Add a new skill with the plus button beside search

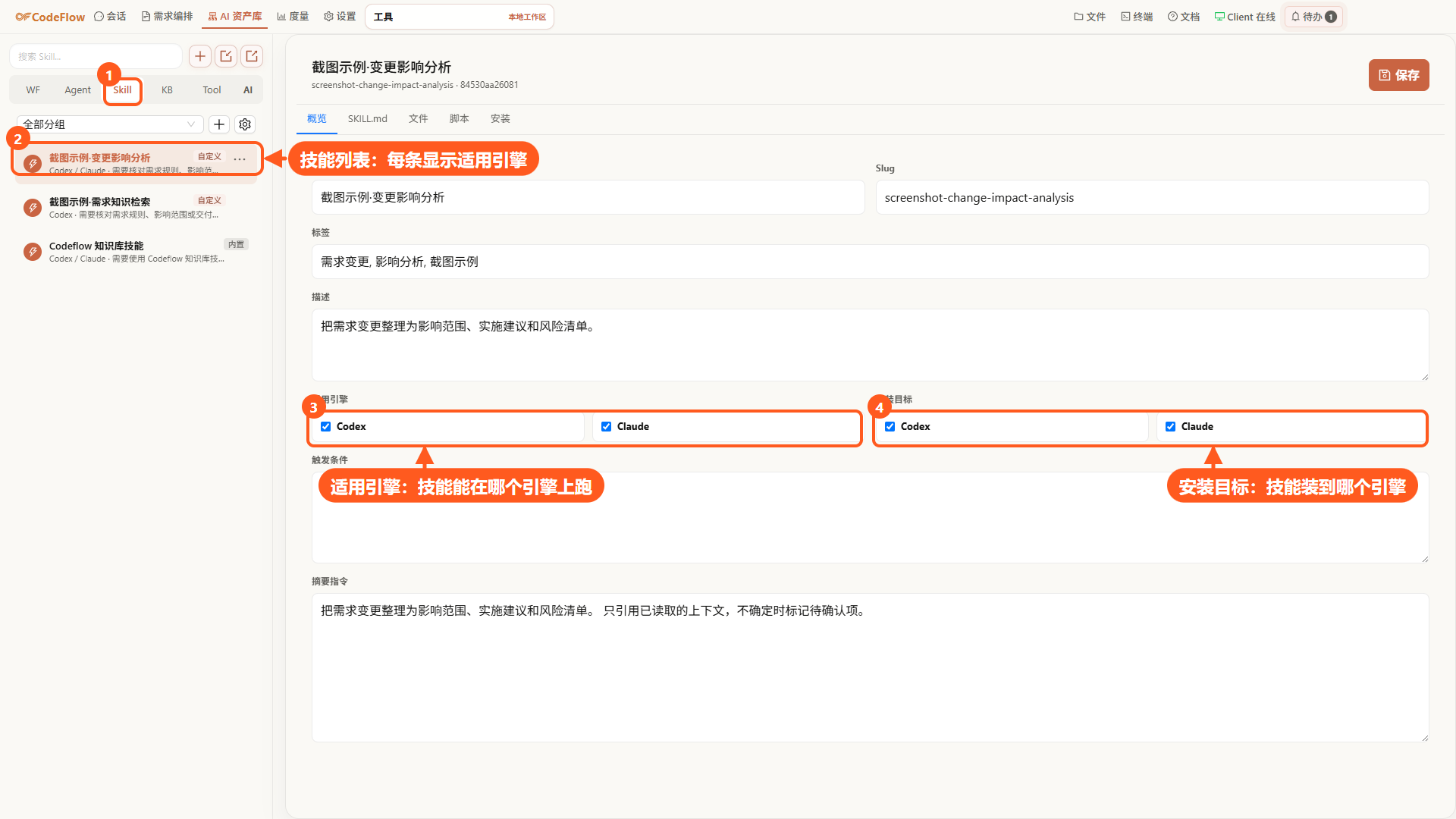click(200, 56)
